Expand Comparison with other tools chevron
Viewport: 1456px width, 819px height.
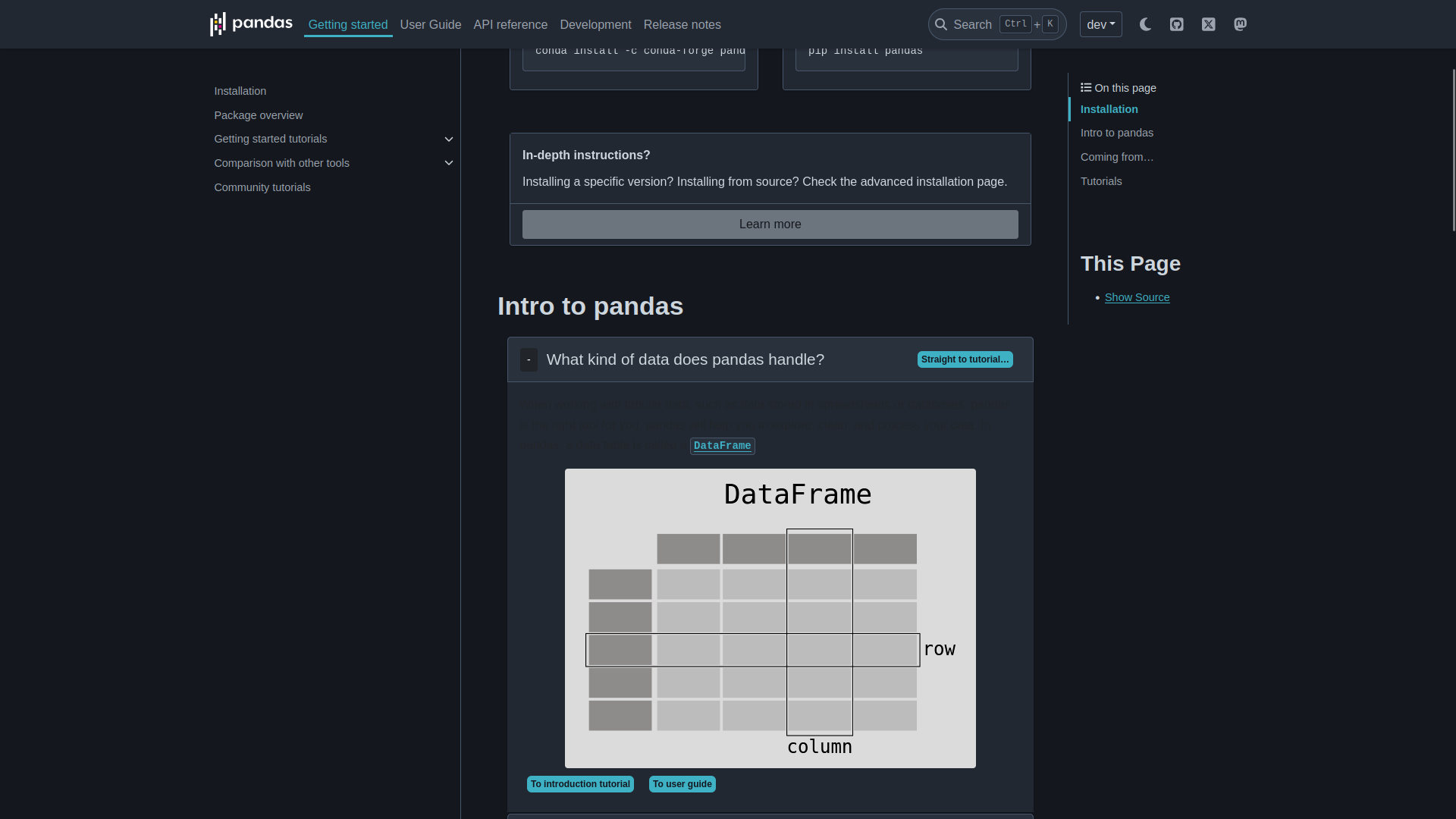449,163
